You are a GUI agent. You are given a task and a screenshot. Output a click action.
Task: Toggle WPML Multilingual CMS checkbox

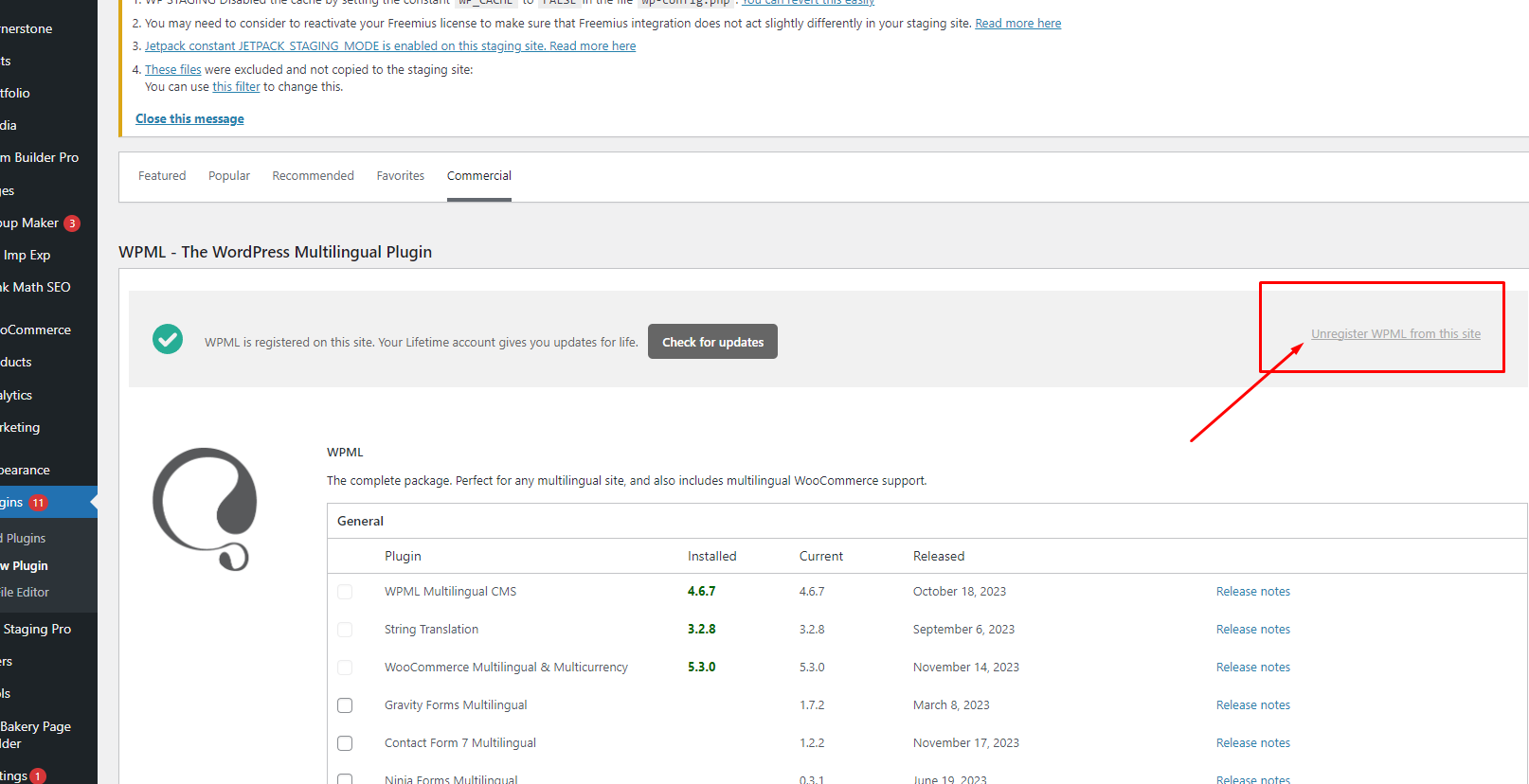coord(345,592)
